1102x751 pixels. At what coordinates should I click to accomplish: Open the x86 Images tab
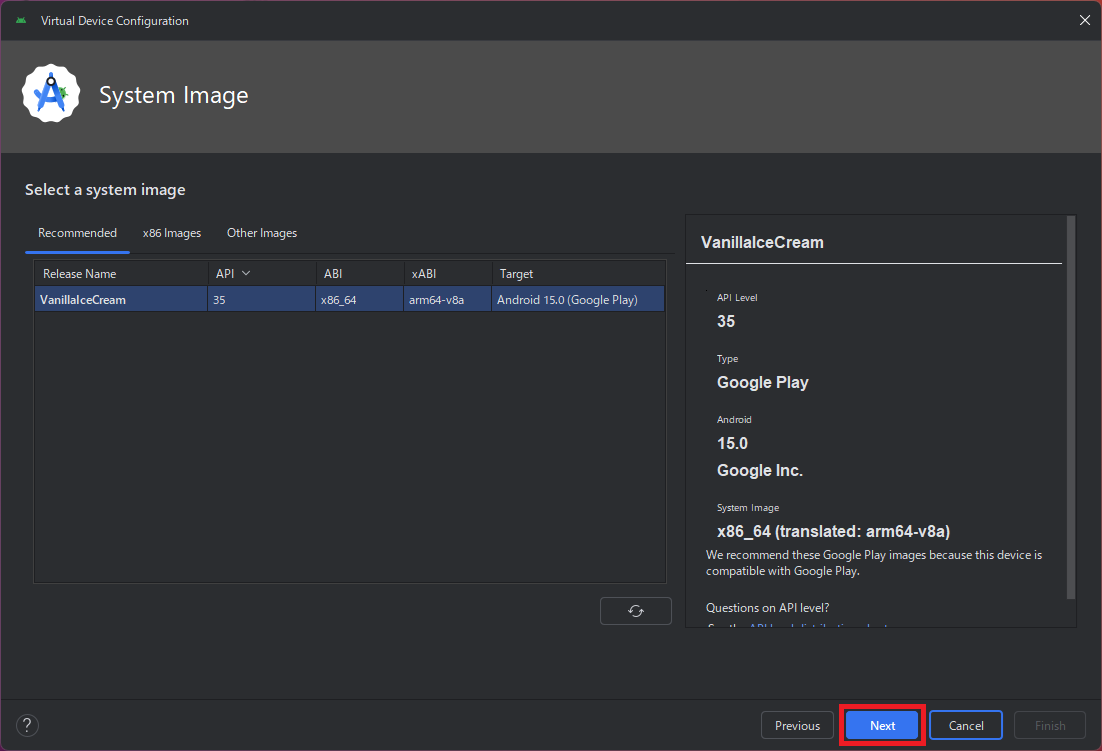click(172, 233)
